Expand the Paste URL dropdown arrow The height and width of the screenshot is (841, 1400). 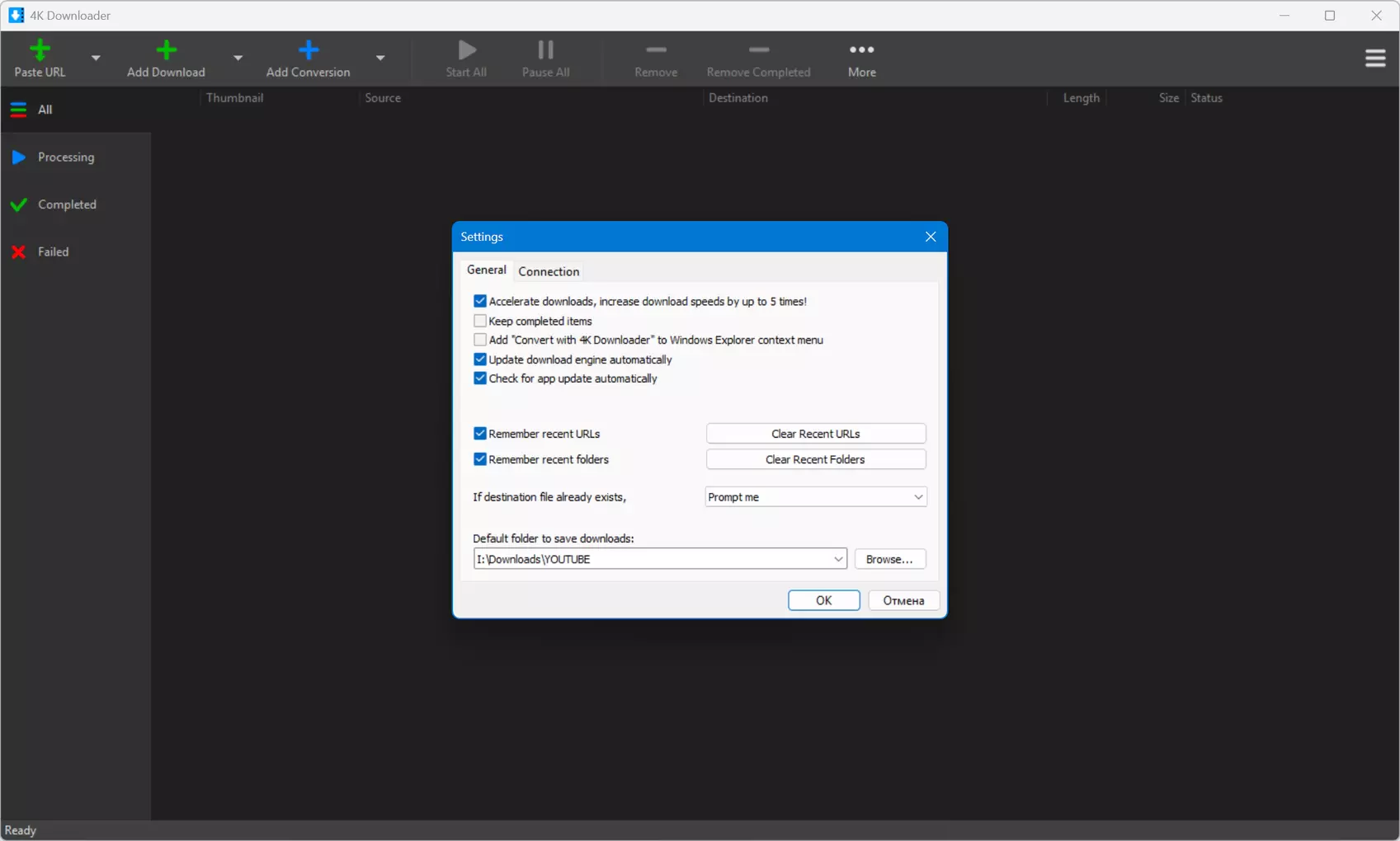click(96, 58)
